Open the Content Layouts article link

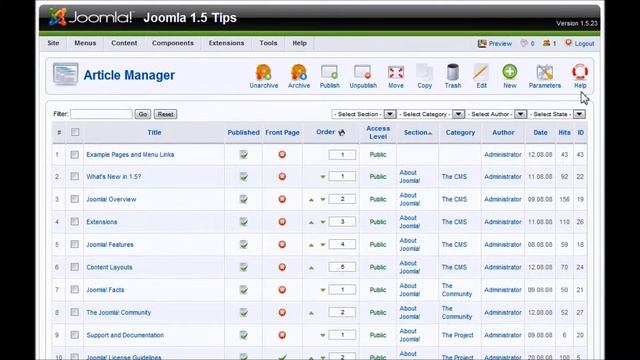(109, 267)
